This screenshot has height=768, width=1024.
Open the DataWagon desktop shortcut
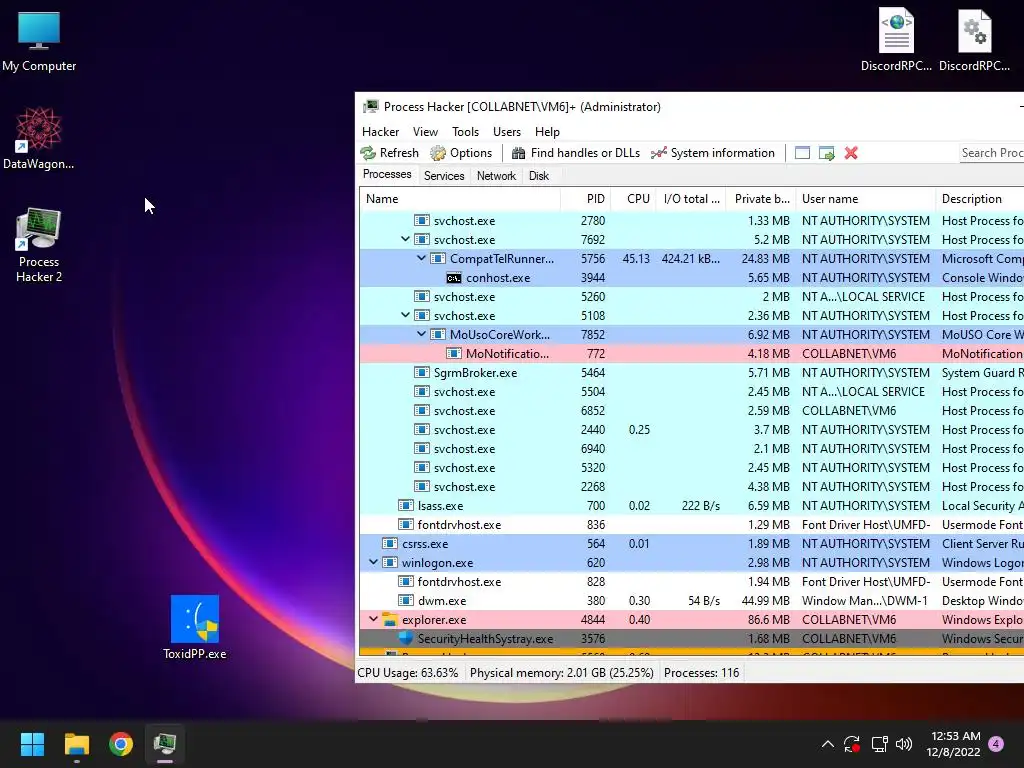coord(39,138)
